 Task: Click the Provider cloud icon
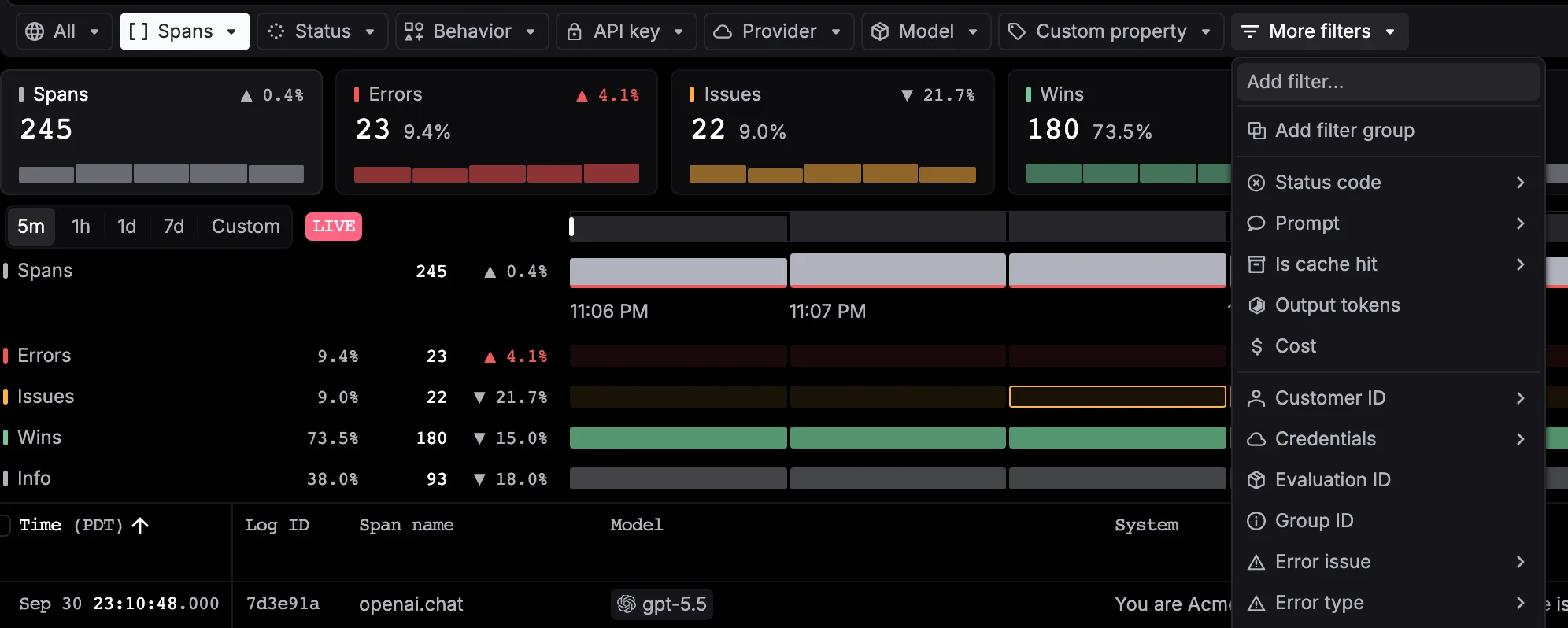coord(723,31)
